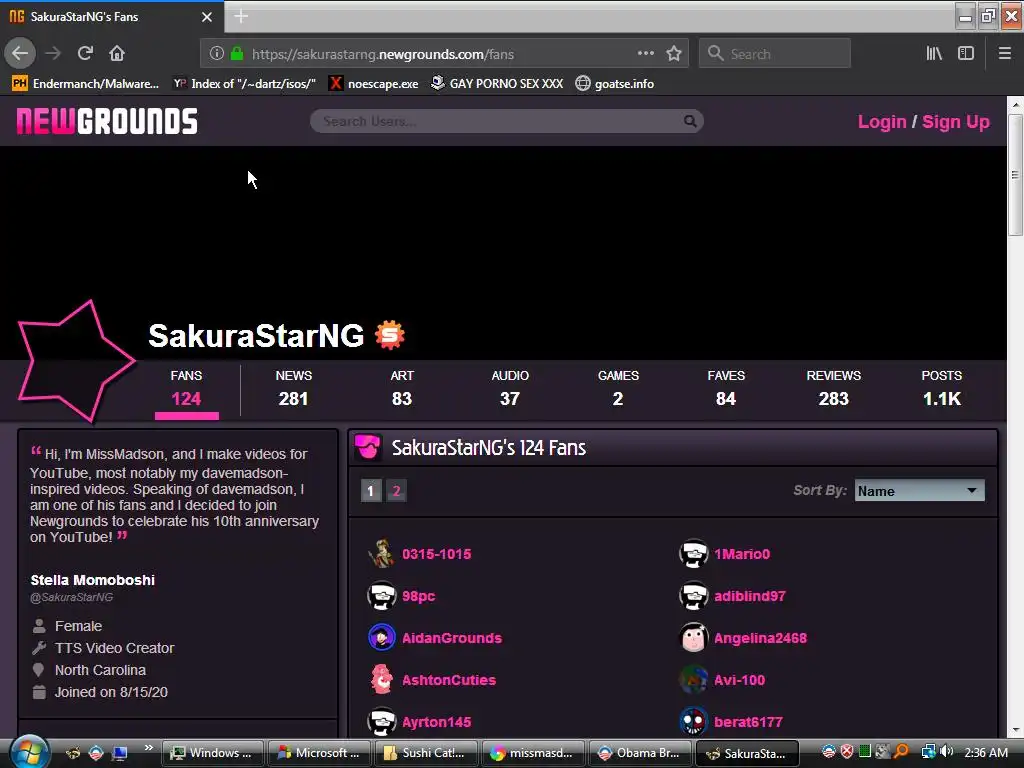
Task: Click the AidanGrounds avatar icon
Action: (x=381, y=638)
